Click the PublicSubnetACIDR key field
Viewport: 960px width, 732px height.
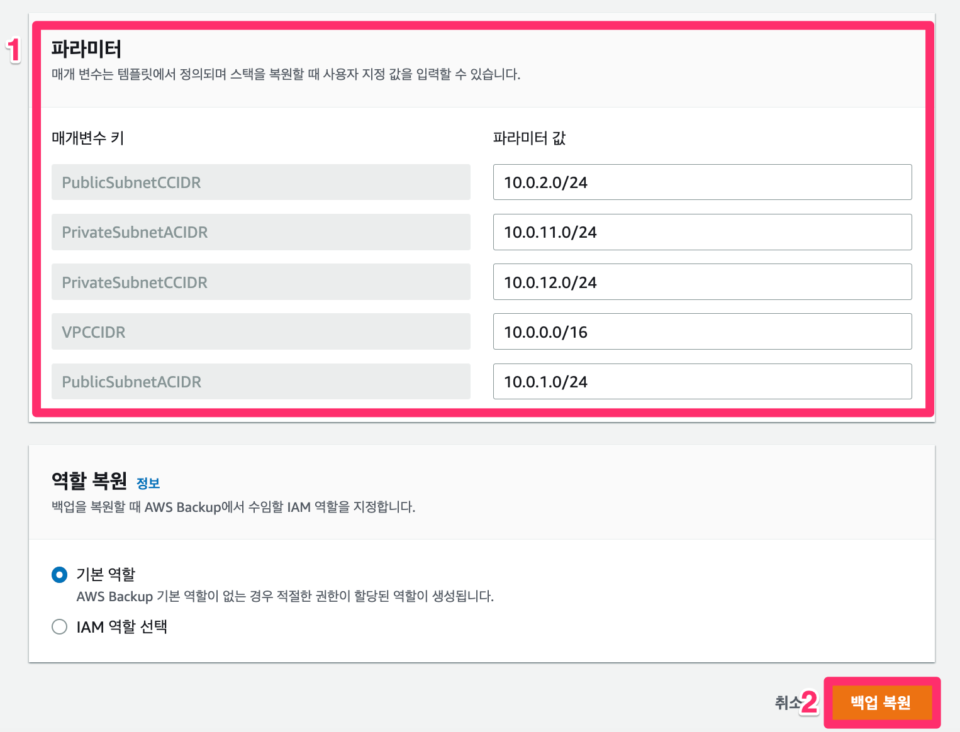tap(261, 381)
